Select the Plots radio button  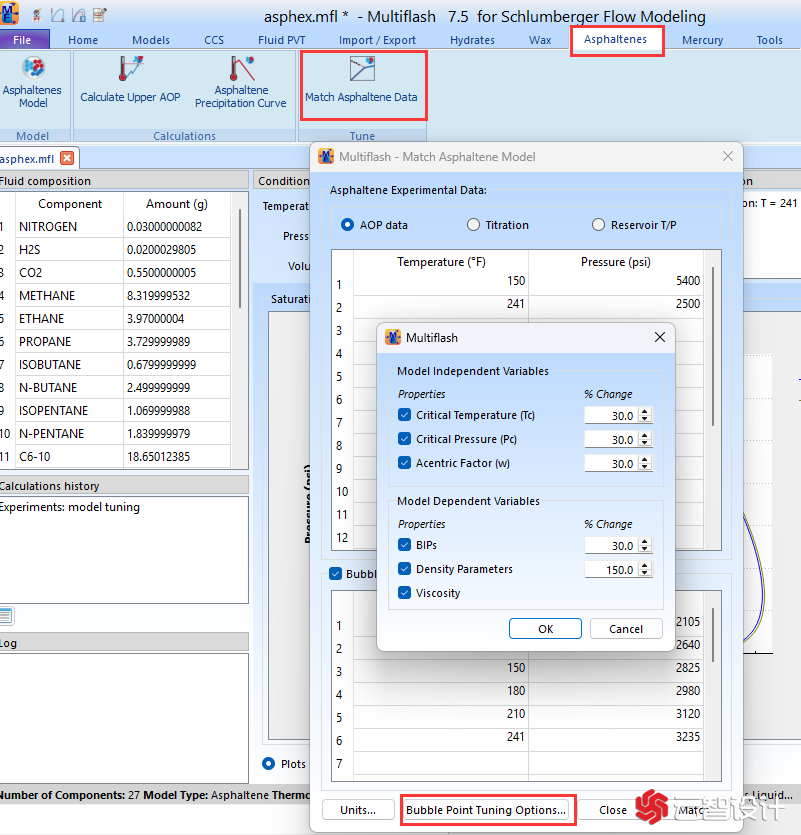click(x=268, y=764)
